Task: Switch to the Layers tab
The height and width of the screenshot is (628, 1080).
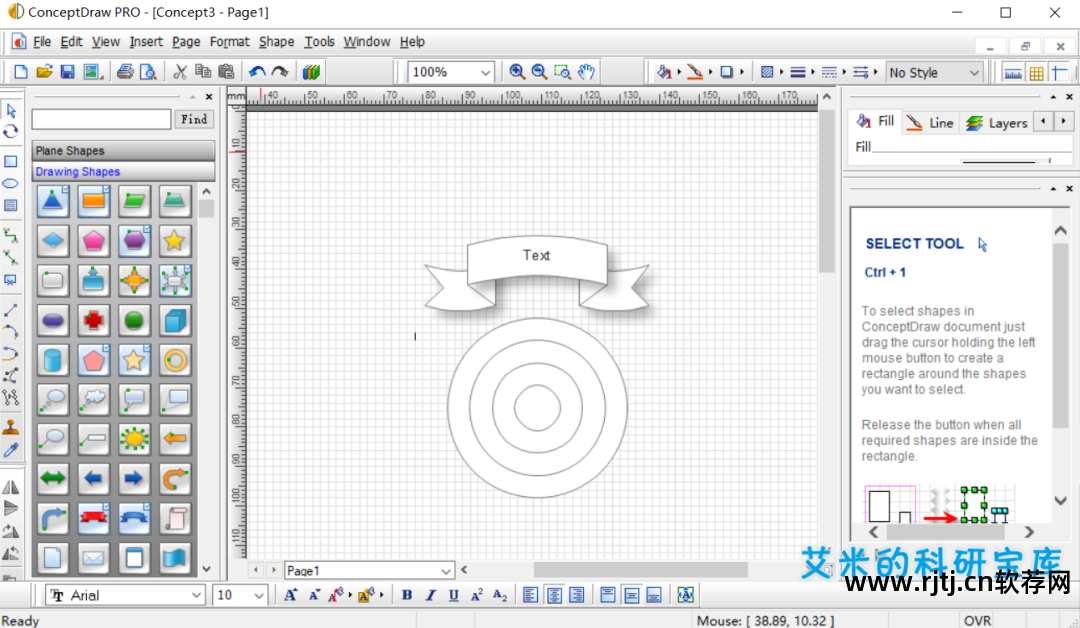Action: coord(997,123)
